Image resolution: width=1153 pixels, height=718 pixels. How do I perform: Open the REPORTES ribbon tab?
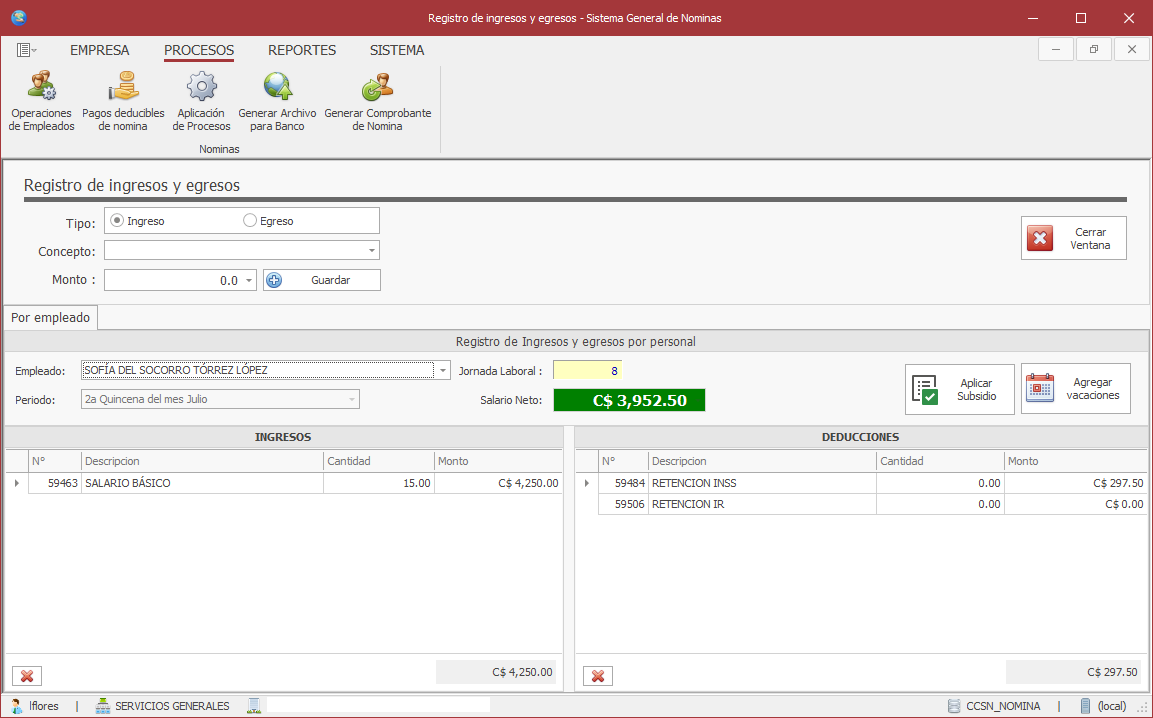302,50
